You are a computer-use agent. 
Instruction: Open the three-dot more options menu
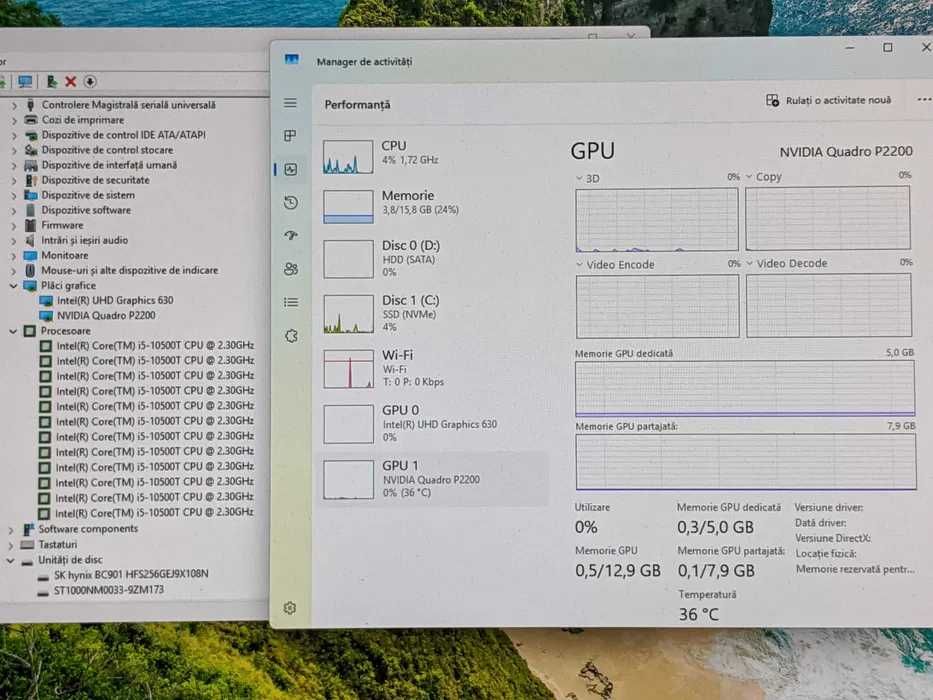(x=924, y=99)
